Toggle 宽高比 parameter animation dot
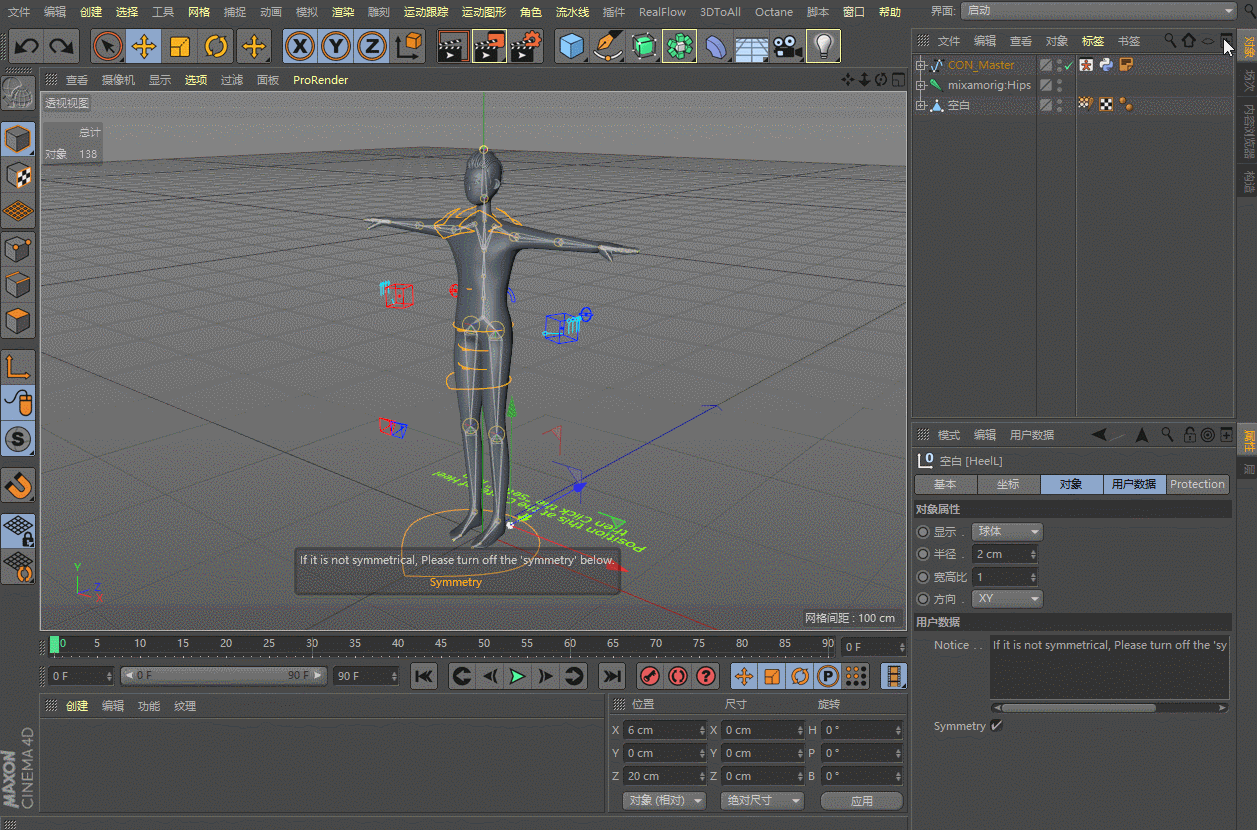 [x=922, y=577]
